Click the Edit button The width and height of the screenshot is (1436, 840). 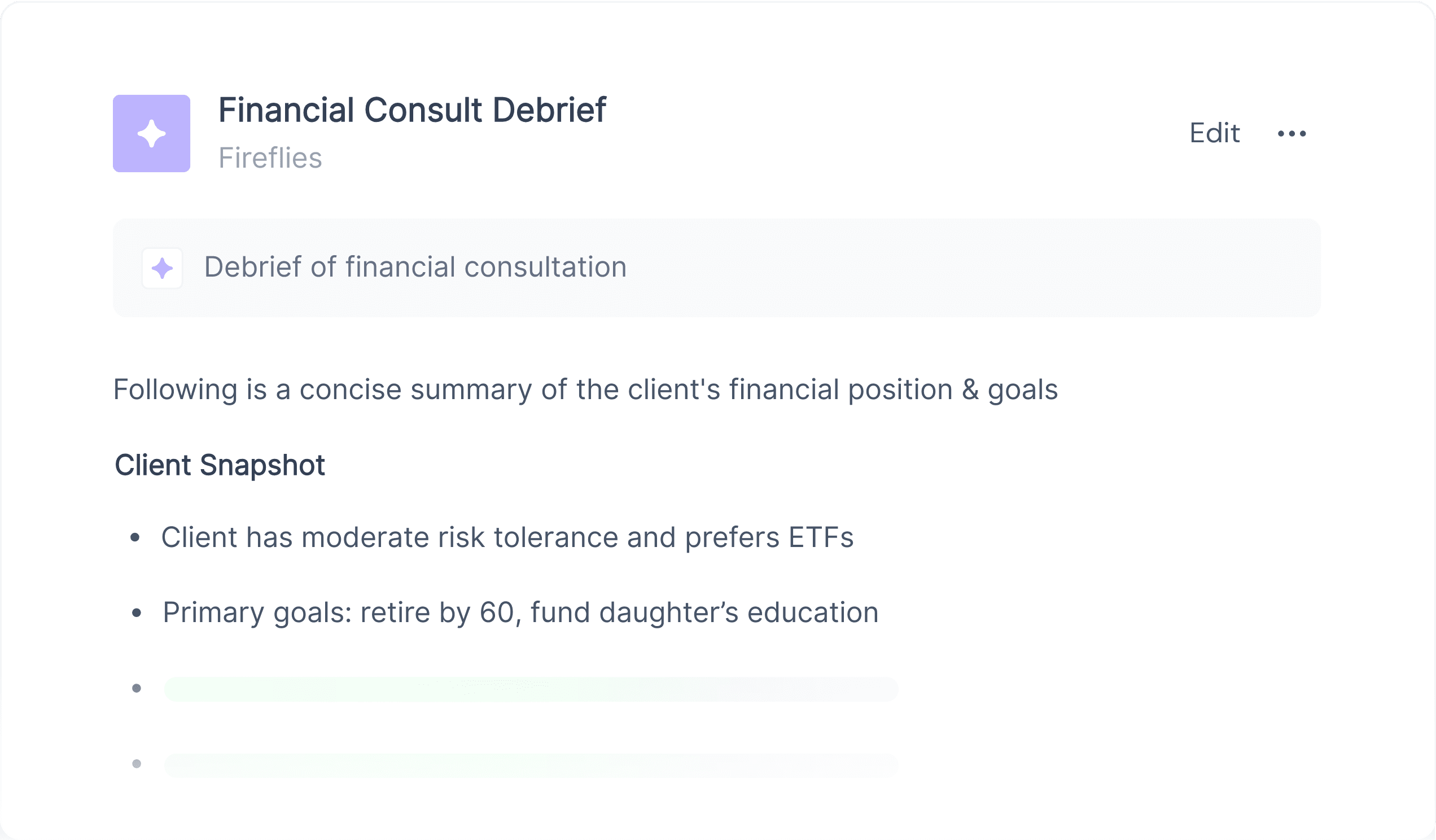(1214, 133)
